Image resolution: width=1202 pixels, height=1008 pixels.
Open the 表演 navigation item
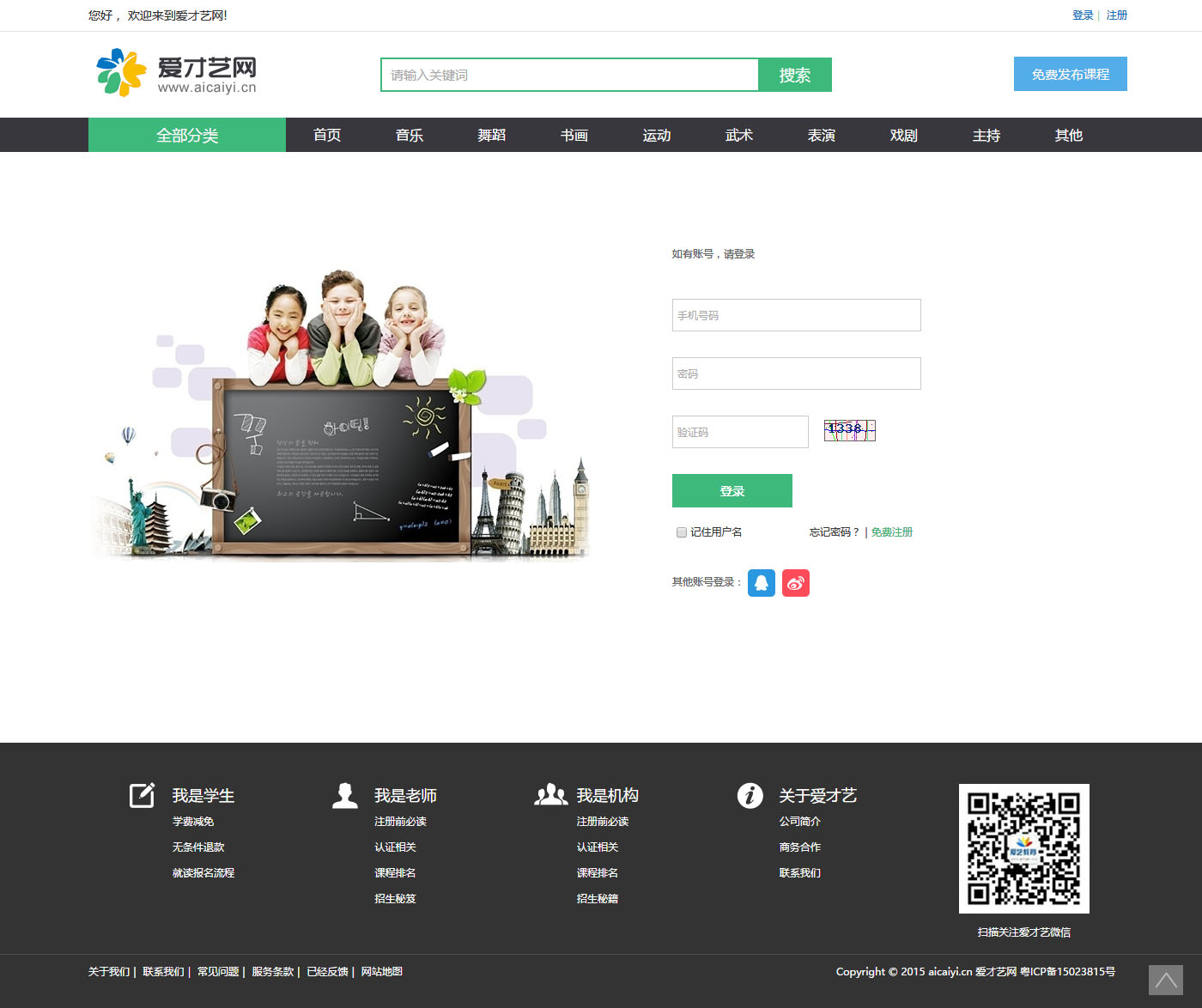click(x=822, y=135)
